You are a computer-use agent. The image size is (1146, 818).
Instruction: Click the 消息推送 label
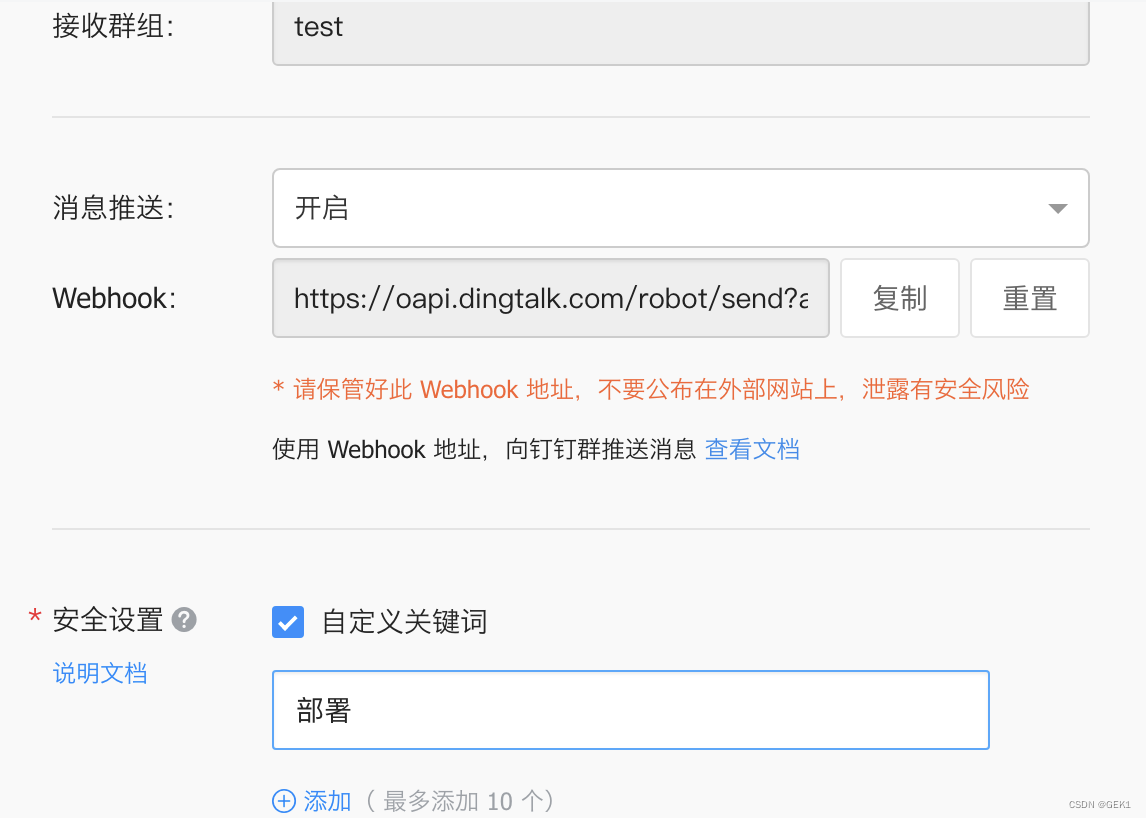coord(113,208)
